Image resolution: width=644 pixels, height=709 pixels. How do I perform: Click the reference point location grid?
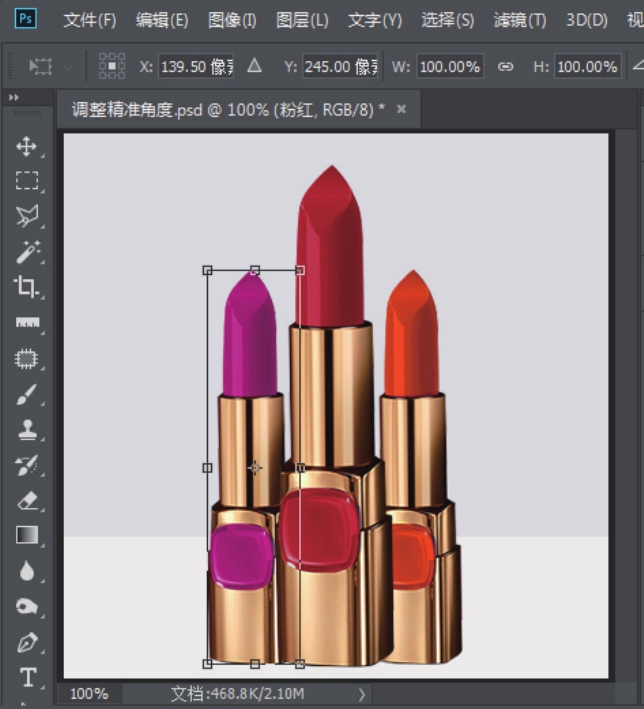[112, 66]
